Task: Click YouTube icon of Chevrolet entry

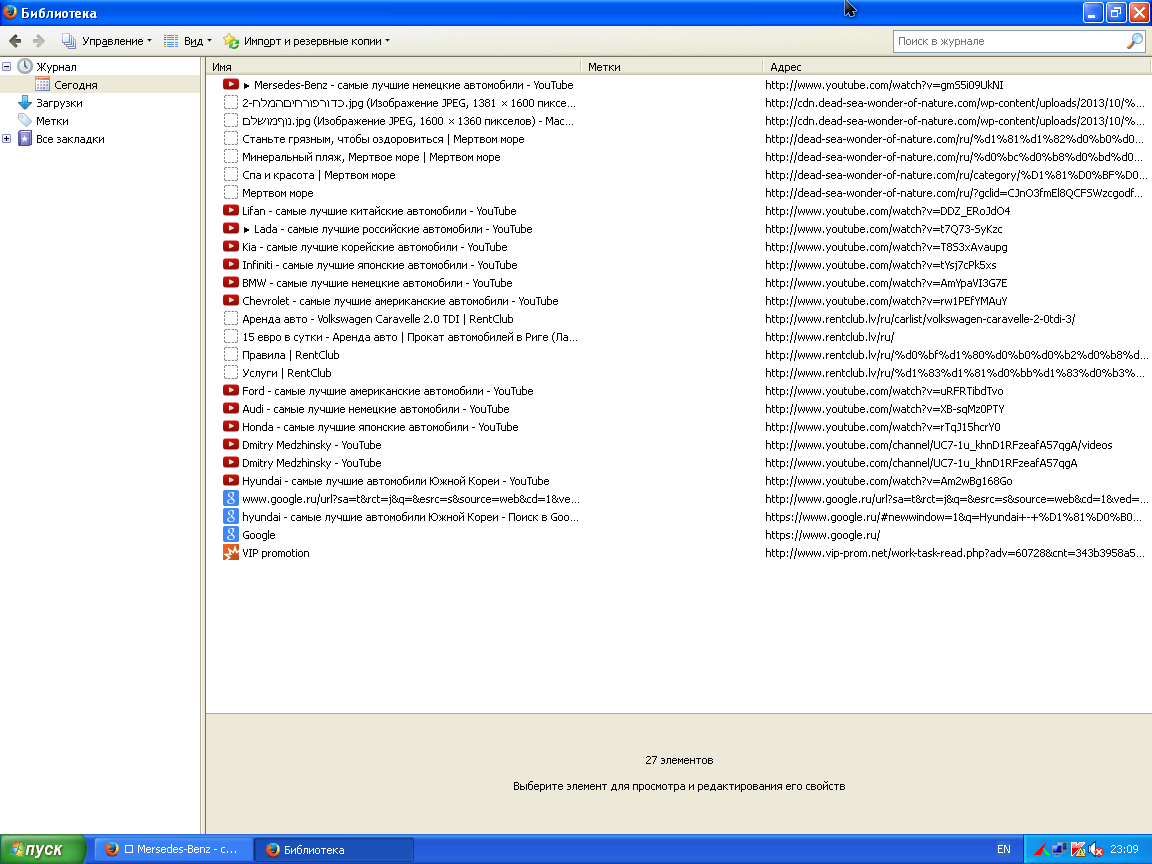Action: click(x=231, y=300)
